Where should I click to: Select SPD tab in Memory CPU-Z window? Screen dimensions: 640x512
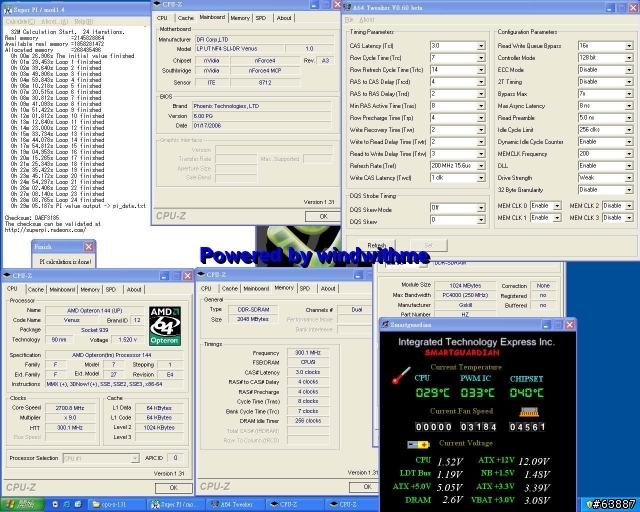pyautogui.click(x=305, y=289)
